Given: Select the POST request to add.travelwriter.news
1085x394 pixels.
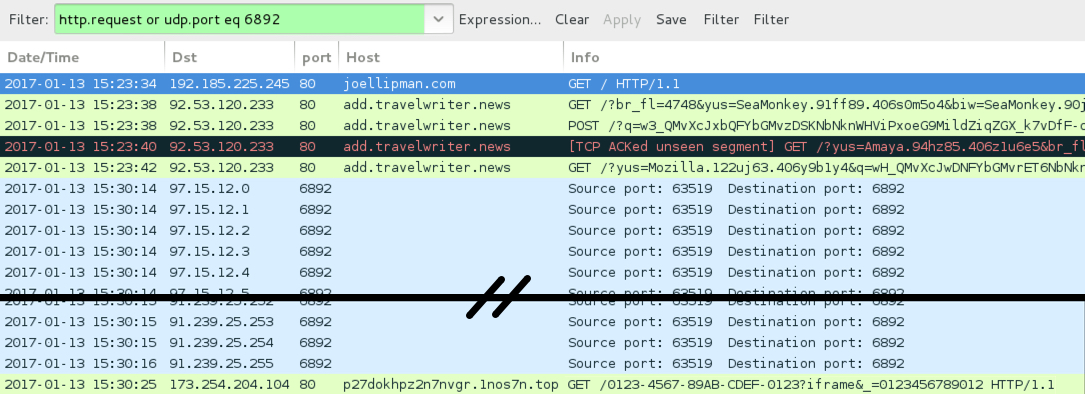Looking at the screenshot, I should tap(542, 125).
